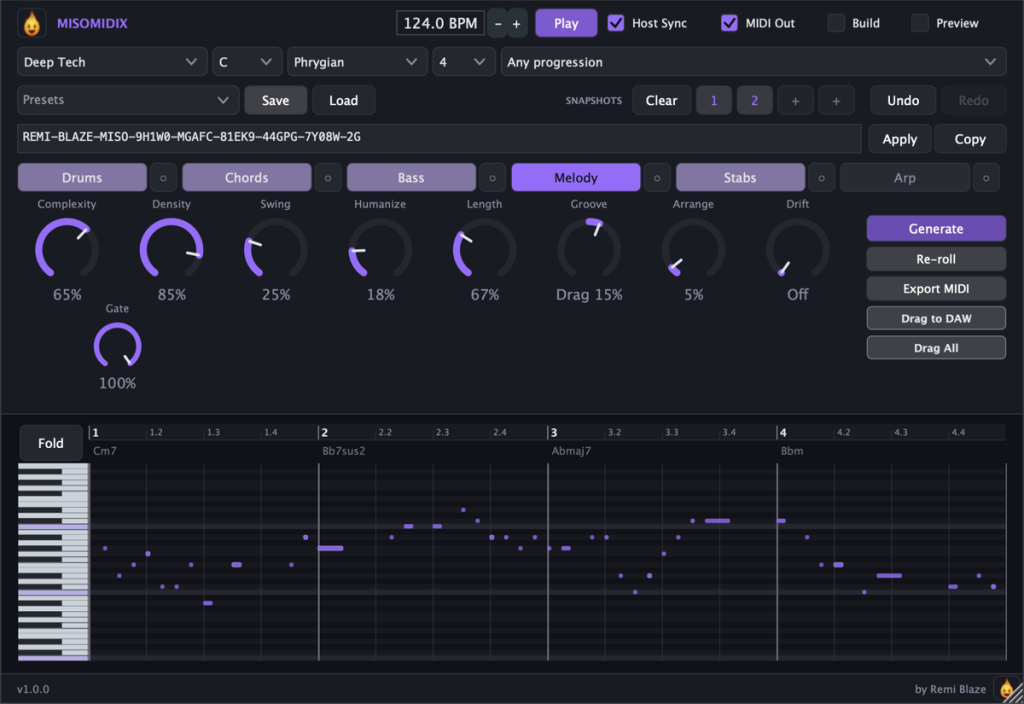
Task: Click the Play button
Action: pos(566,24)
